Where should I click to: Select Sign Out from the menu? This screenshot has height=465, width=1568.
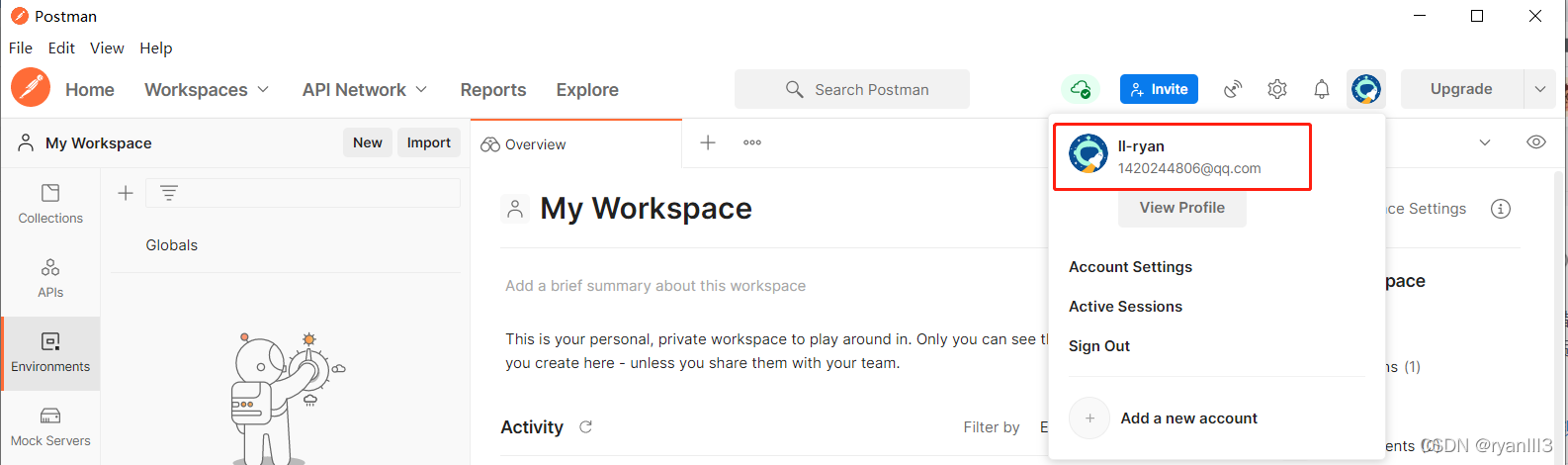coord(1099,346)
